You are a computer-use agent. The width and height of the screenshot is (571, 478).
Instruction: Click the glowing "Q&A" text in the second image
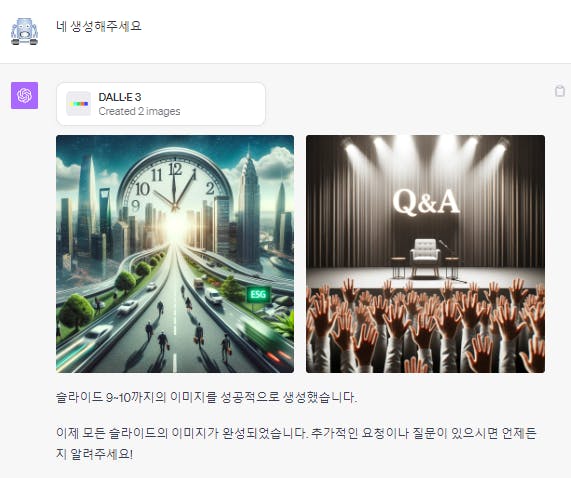click(x=426, y=201)
